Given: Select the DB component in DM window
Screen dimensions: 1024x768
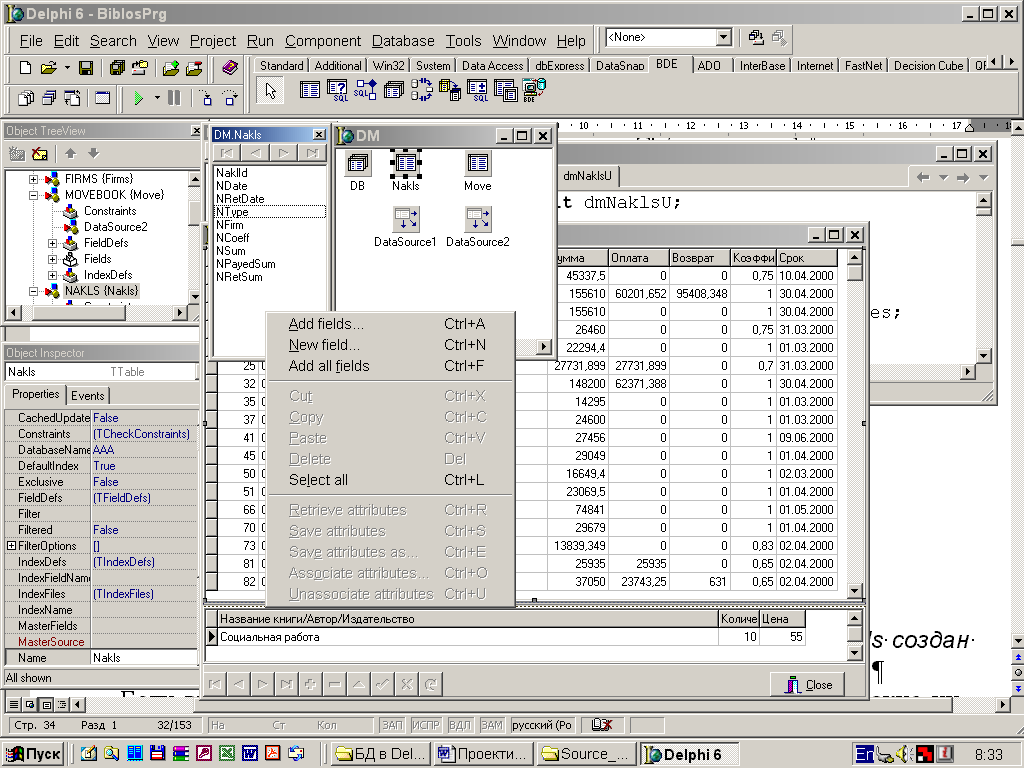Looking at the screenshot, I should (x=357, y=163).
